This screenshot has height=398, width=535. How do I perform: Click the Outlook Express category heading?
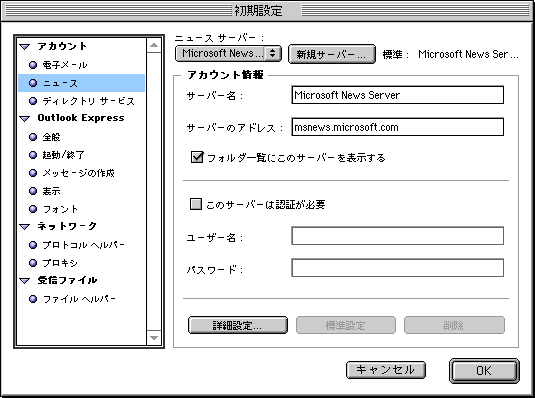81,118
